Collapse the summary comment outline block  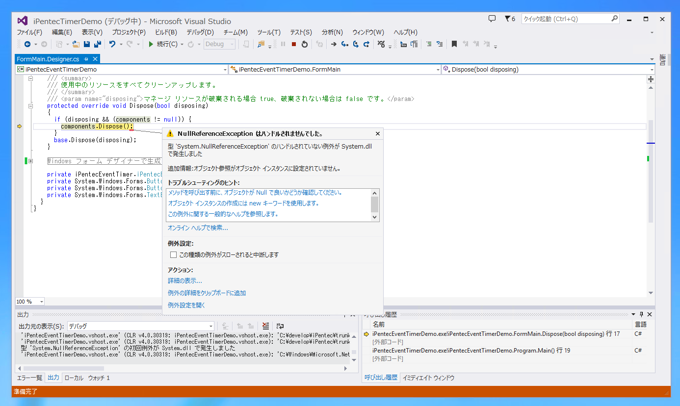click(30, 79)
